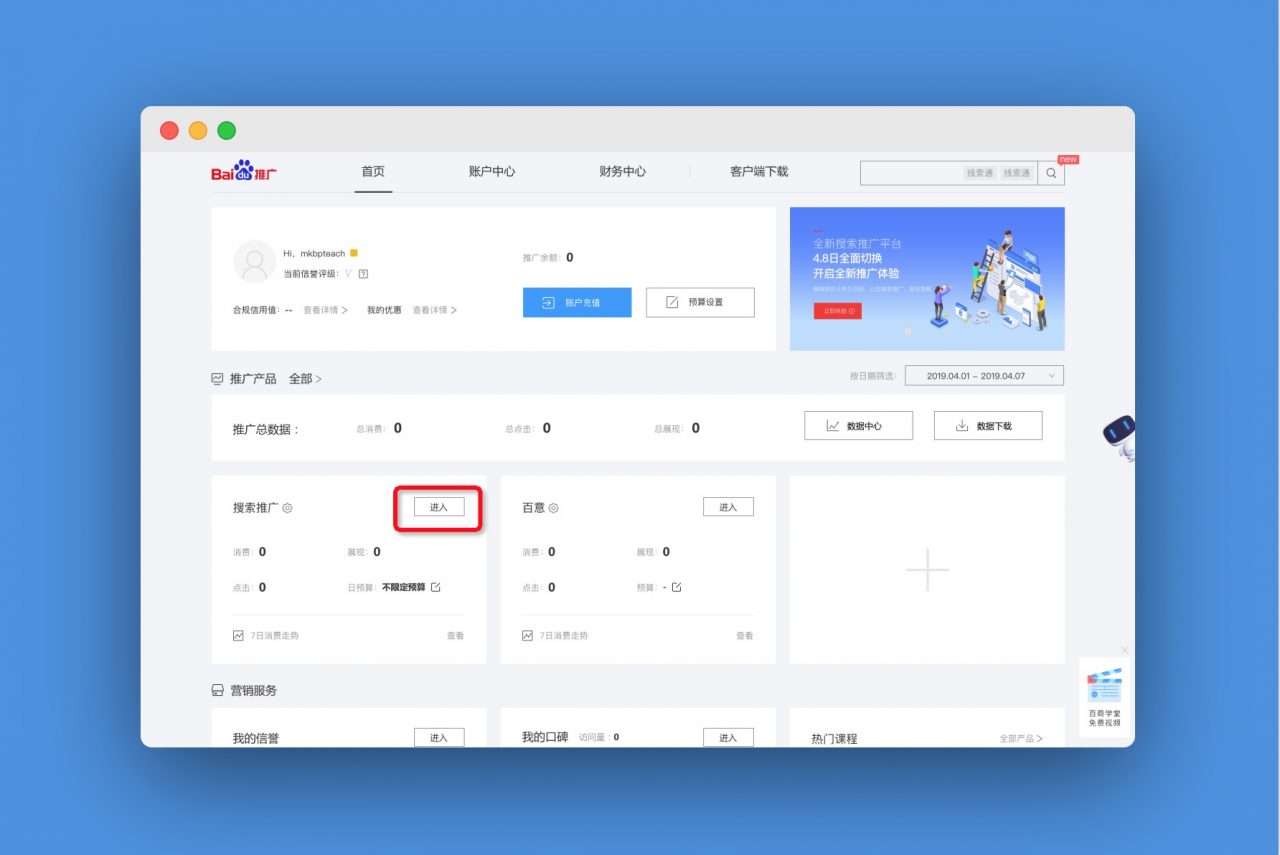The image size is (1280, 855).
Task: Click the 数据下载 button
Action: (x=987, y=426)
